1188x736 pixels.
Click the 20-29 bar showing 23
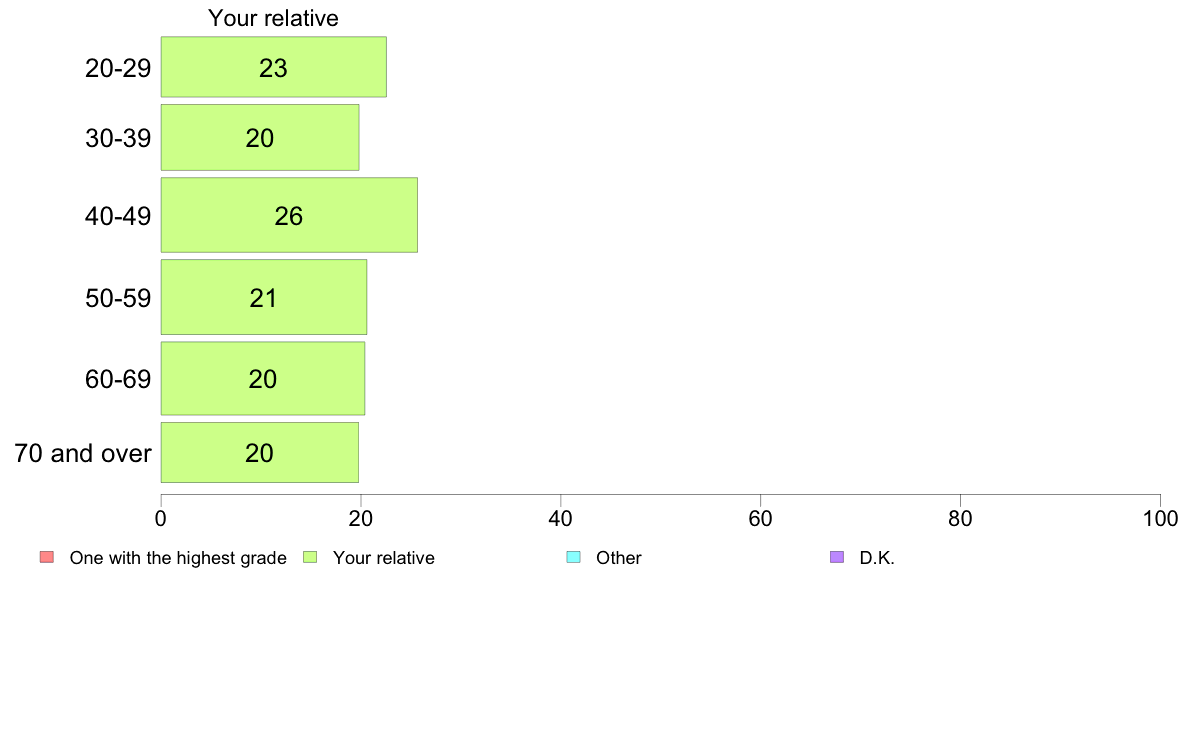pos(273,67)
